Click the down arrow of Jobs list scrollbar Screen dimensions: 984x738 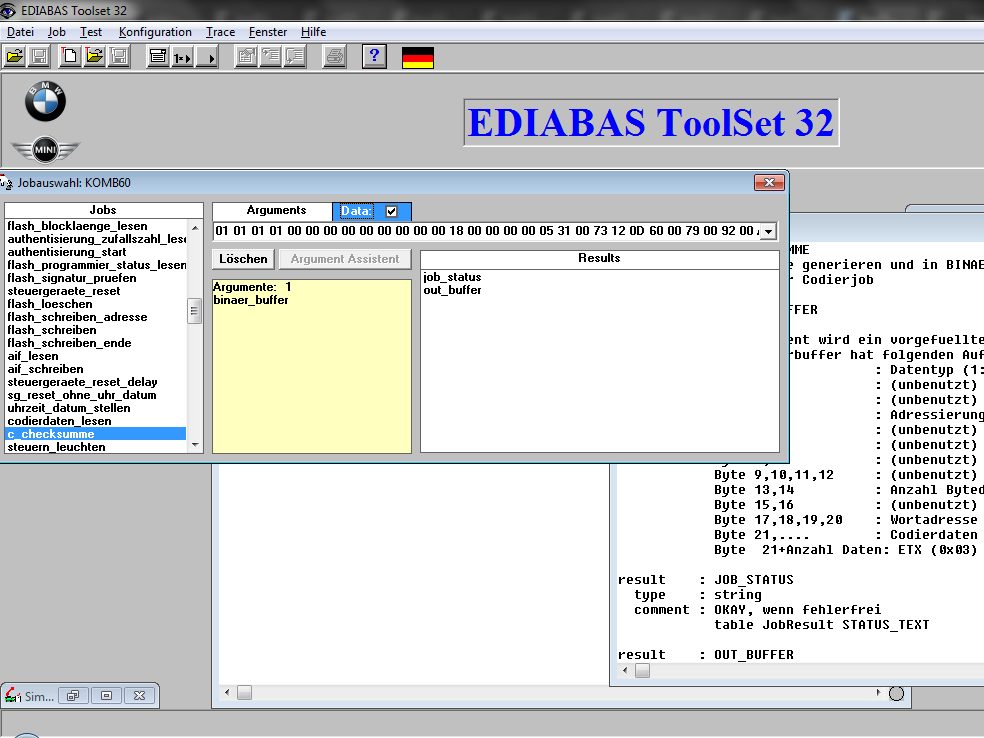[195, 445]
